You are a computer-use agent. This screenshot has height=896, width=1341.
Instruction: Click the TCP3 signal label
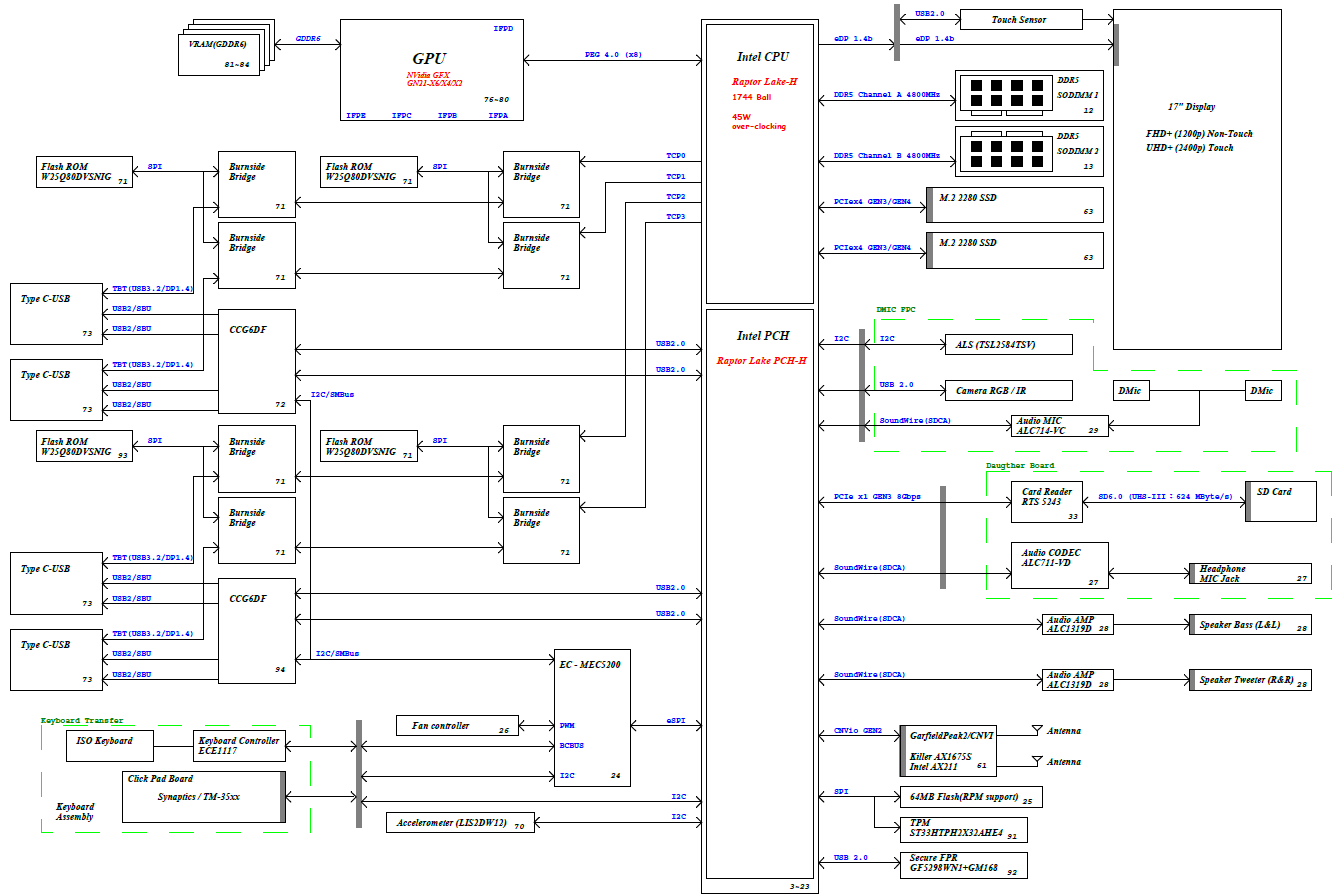(x=676, y=216)
